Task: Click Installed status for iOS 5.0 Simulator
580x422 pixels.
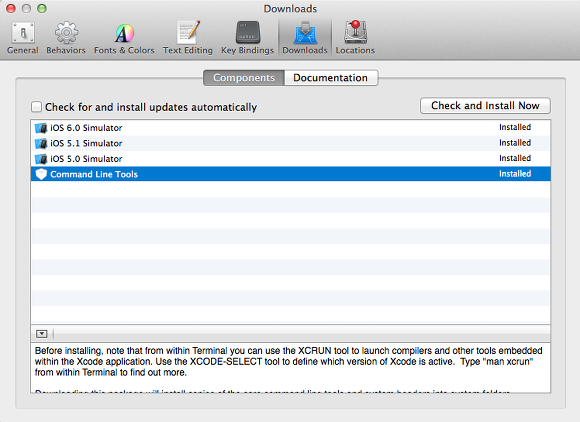Action: [x=515, y=158]
